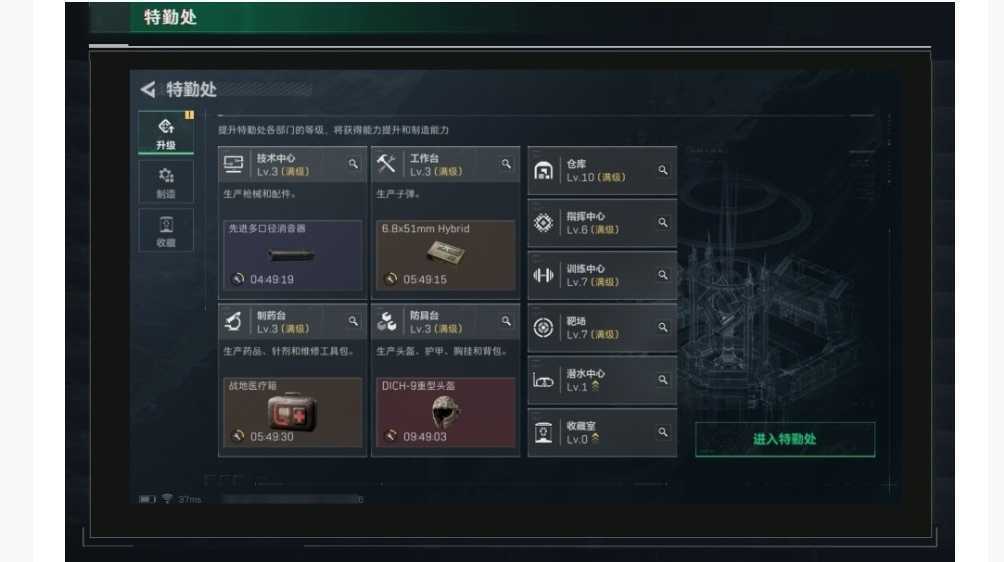Open magnifier on 工作台 card
Viewport: 1004px width, 562px height.
click(506, 164)
